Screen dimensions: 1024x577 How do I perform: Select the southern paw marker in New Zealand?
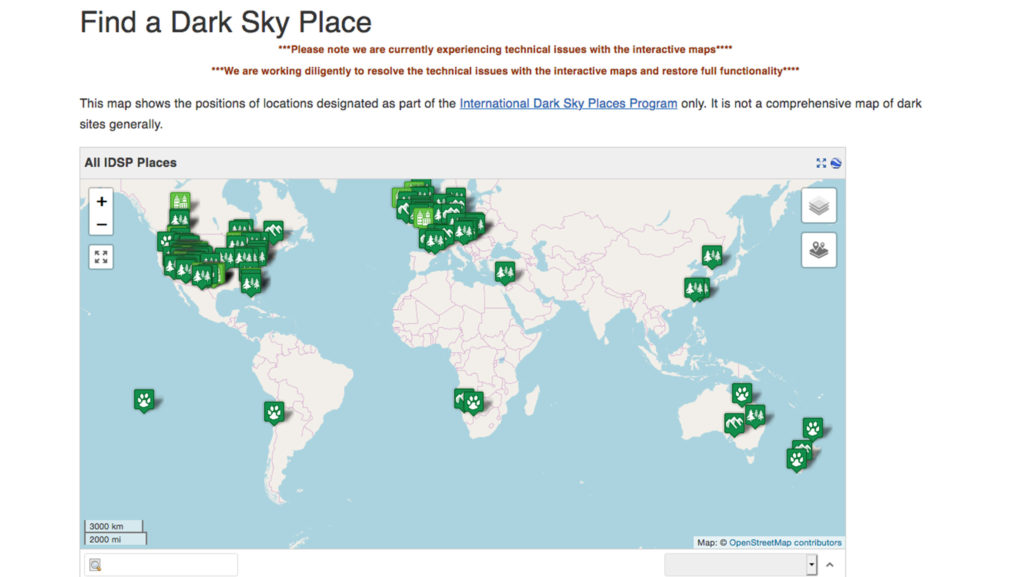coord(797,460)
